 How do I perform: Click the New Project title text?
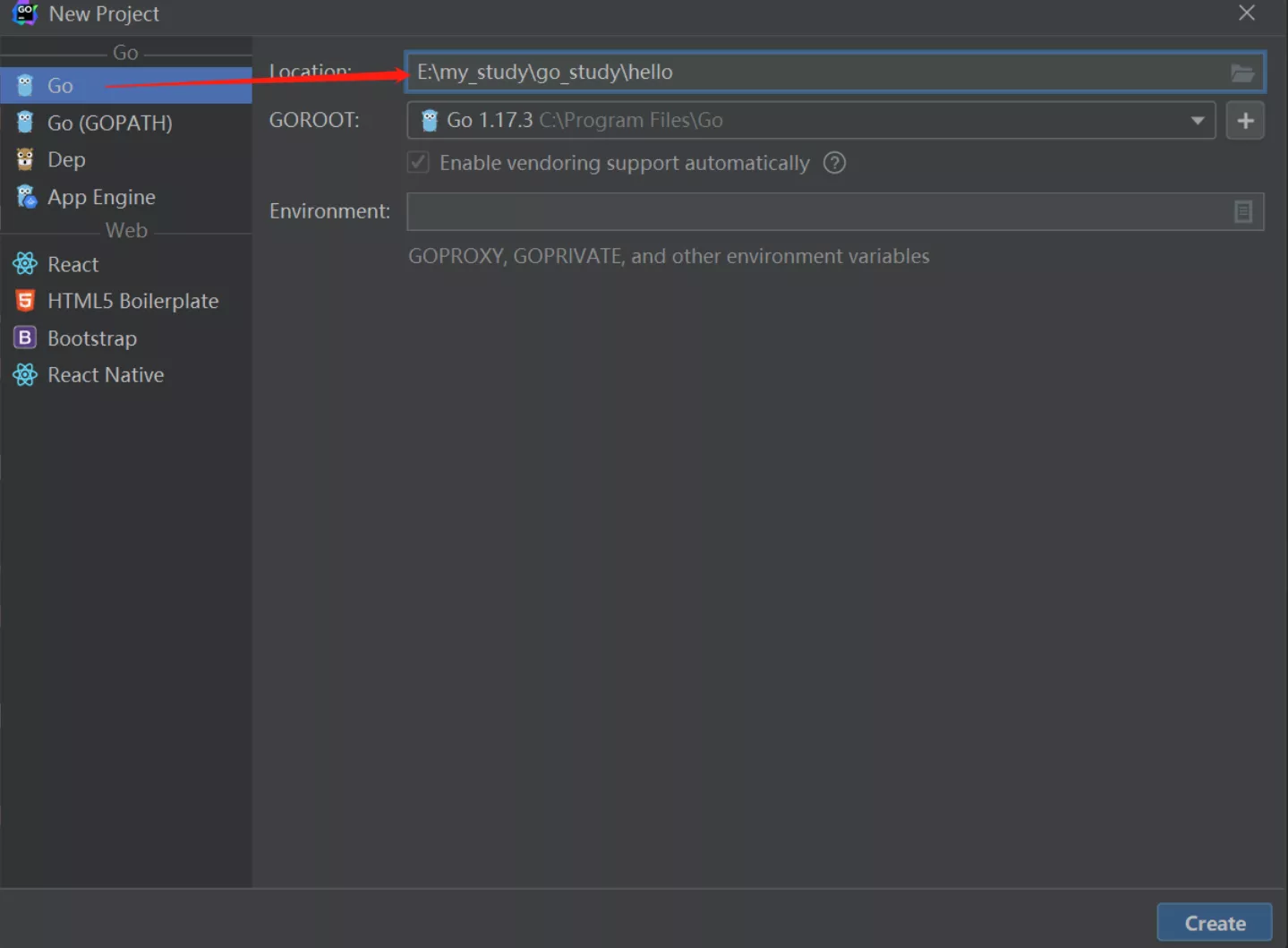[x=104, y=13]
